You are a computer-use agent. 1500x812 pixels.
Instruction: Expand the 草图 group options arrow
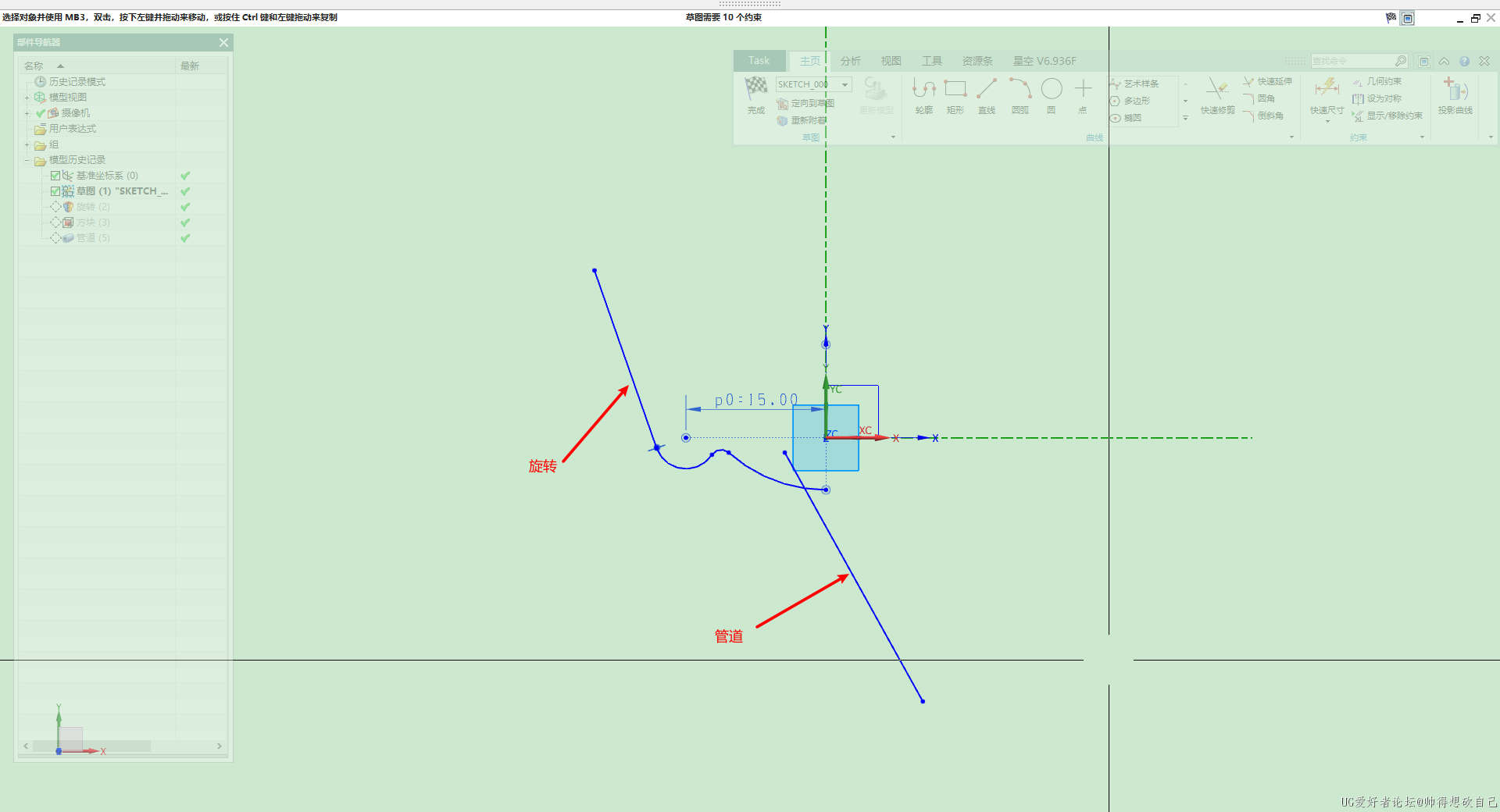point(894,137)
